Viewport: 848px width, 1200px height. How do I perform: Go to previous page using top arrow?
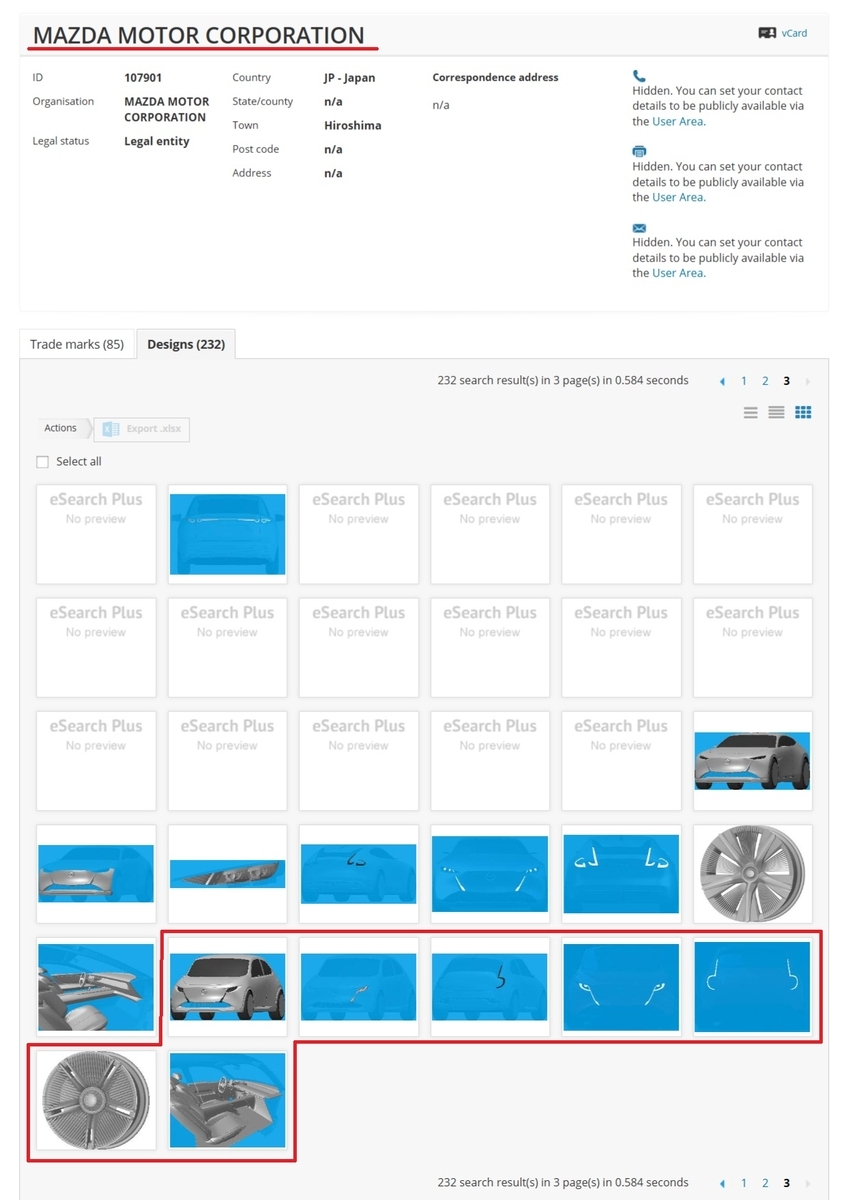click(723, 381)
